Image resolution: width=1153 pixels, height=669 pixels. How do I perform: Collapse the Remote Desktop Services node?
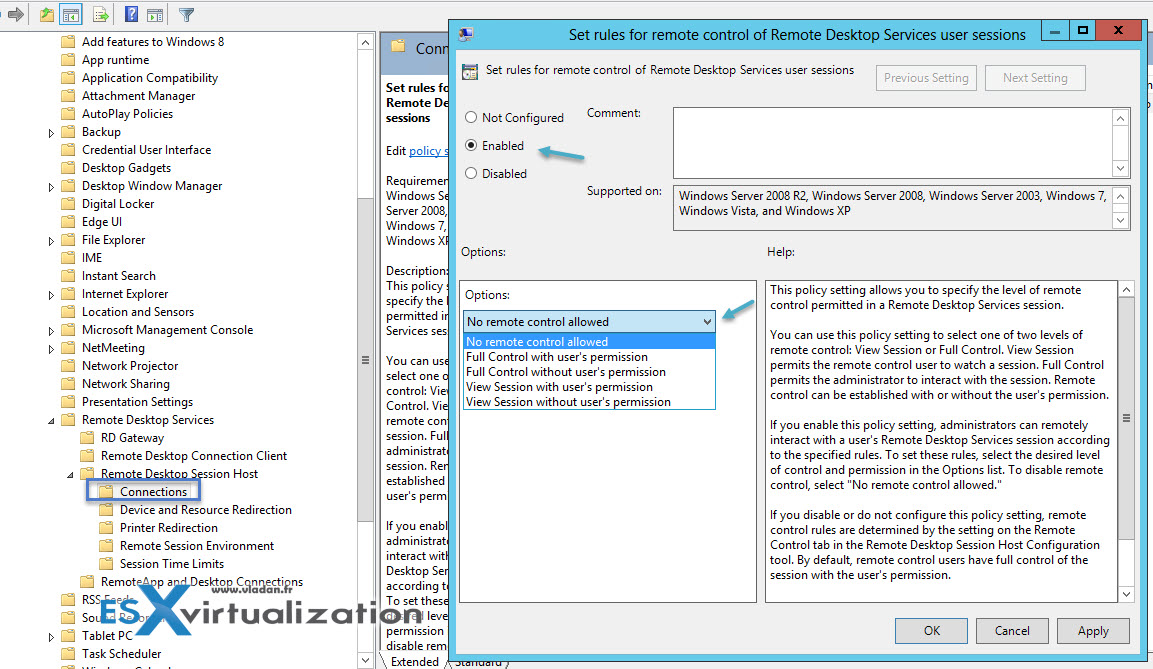click(51, 421)
